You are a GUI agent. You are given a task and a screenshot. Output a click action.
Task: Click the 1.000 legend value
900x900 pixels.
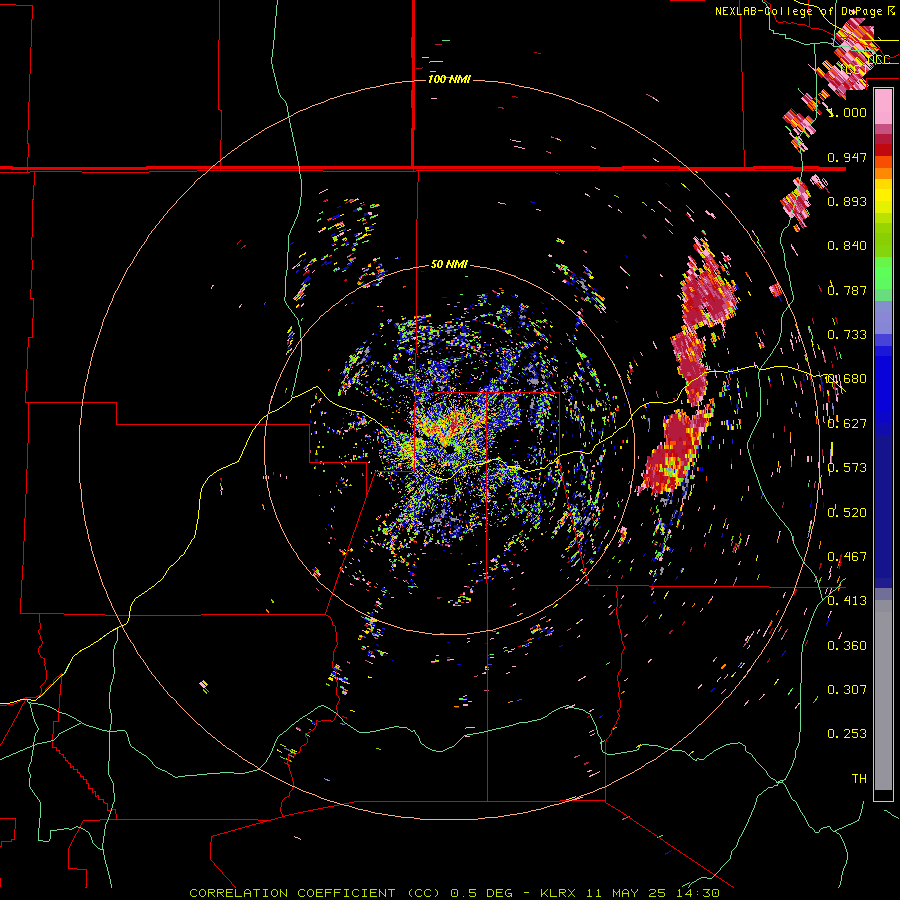[847, 112]
